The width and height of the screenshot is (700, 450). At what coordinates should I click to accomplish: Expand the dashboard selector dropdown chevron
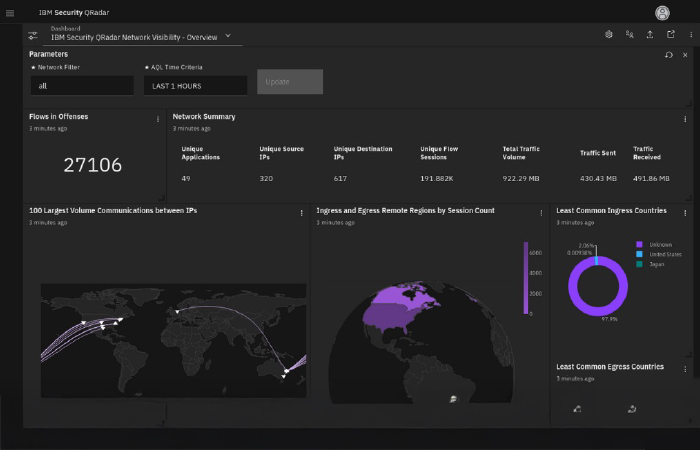coord(228,36)
